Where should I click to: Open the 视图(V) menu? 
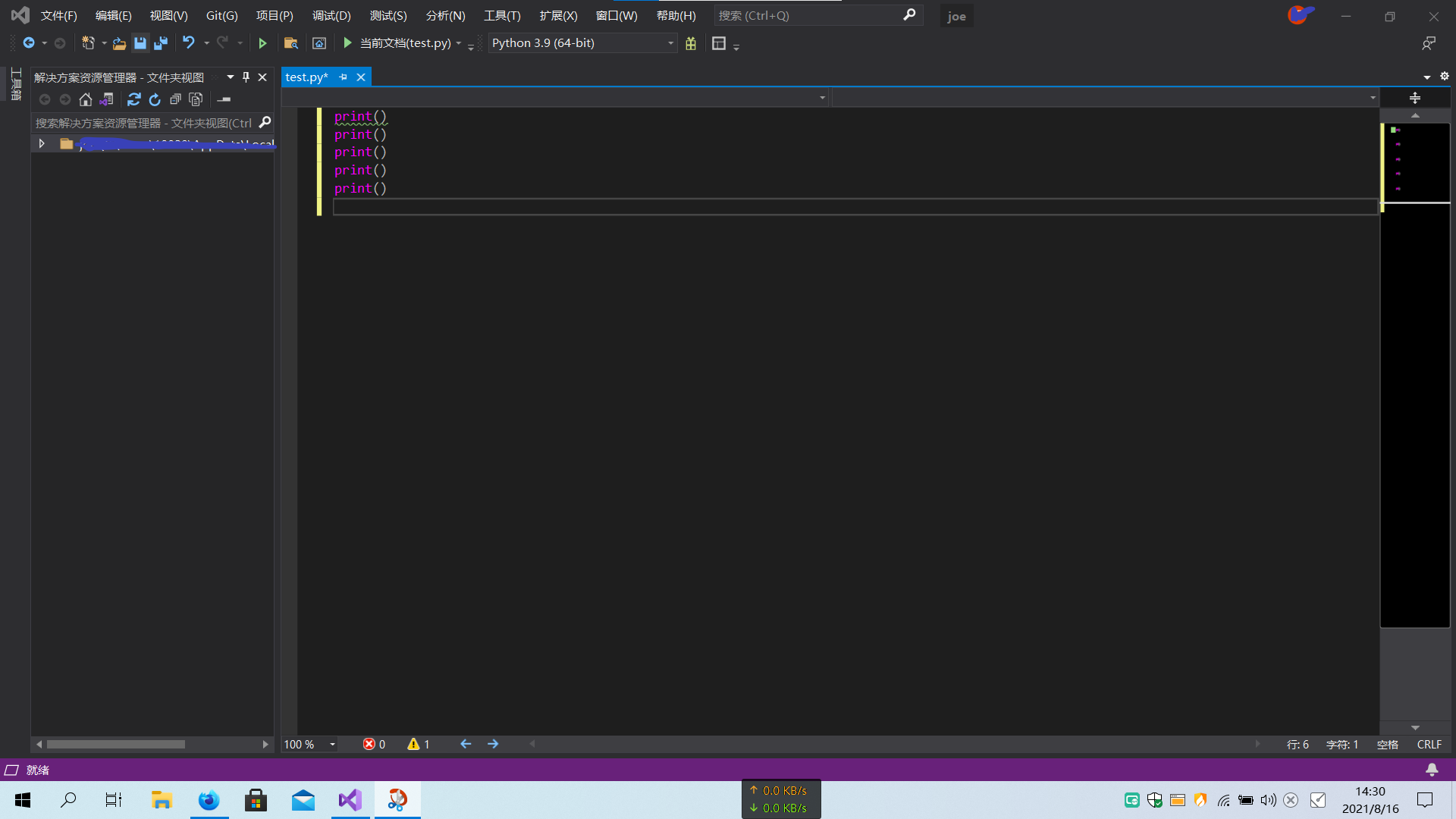point(168,15)
